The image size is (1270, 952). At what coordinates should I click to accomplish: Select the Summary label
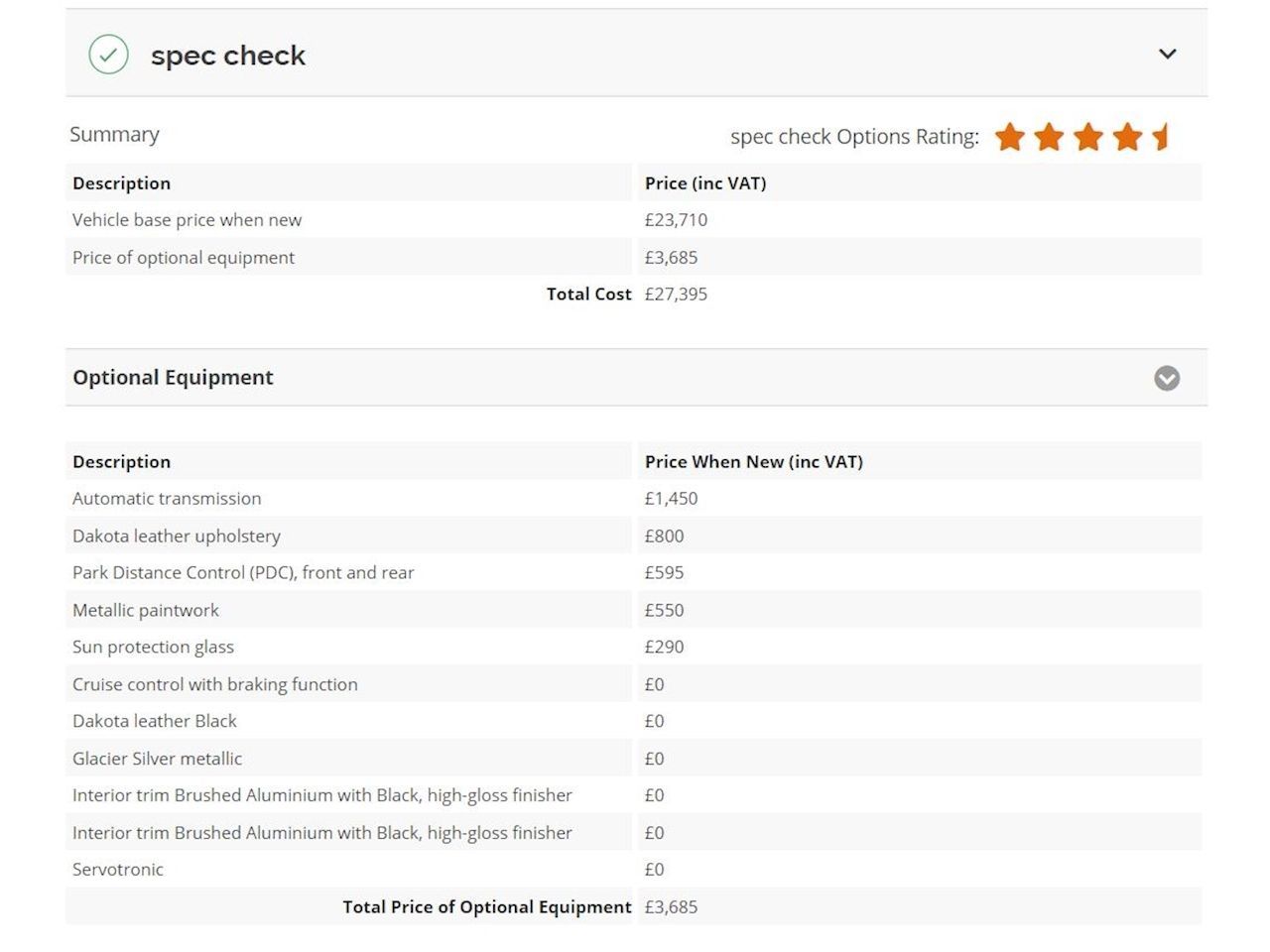point(114,135)
